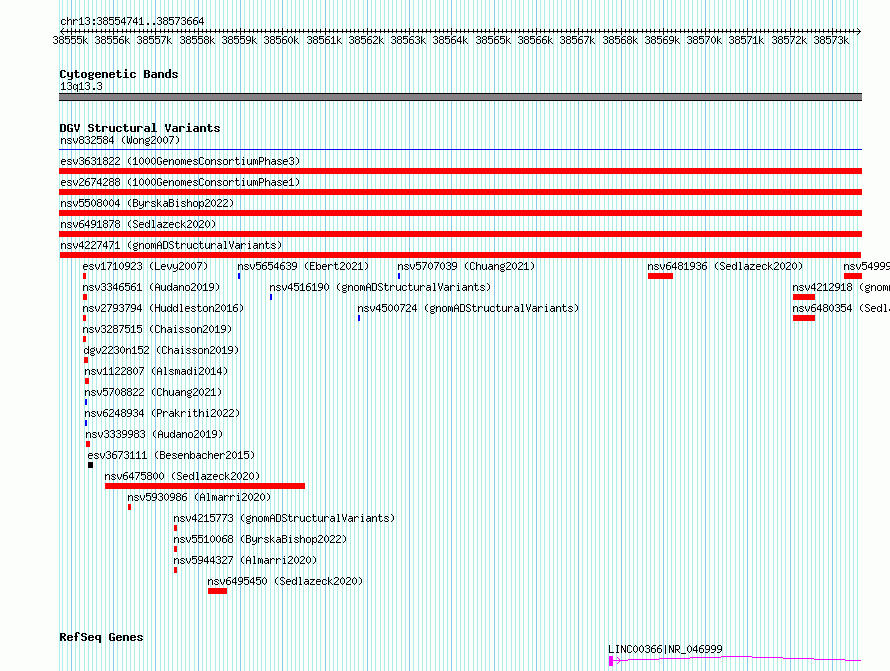
Task: Open variant dgv2230n152 (Chaisson2019)
Action: 161,350
